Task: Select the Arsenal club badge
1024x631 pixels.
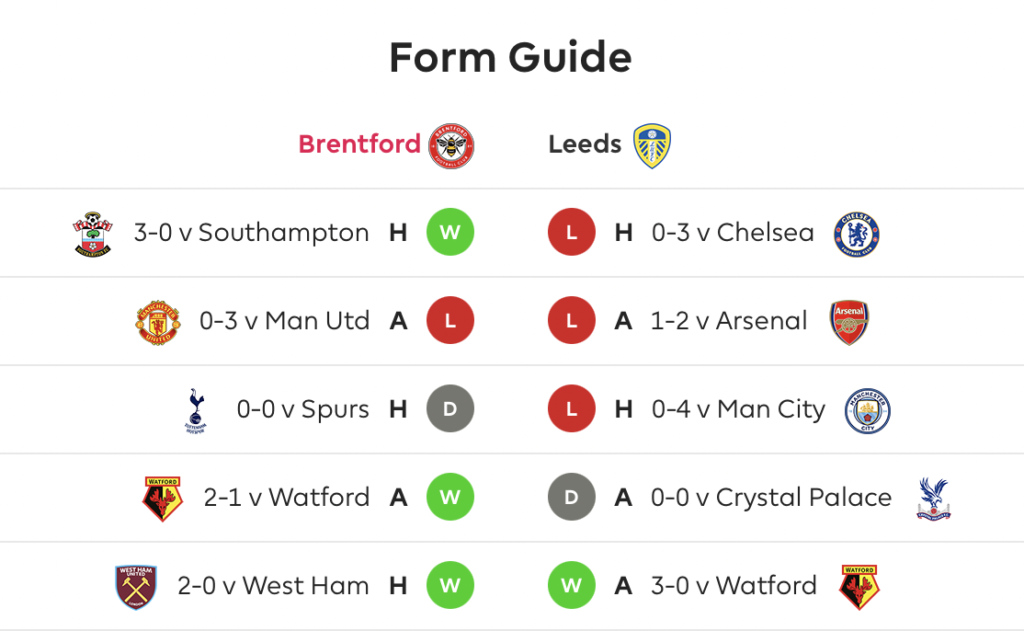Action: [849, 322]
